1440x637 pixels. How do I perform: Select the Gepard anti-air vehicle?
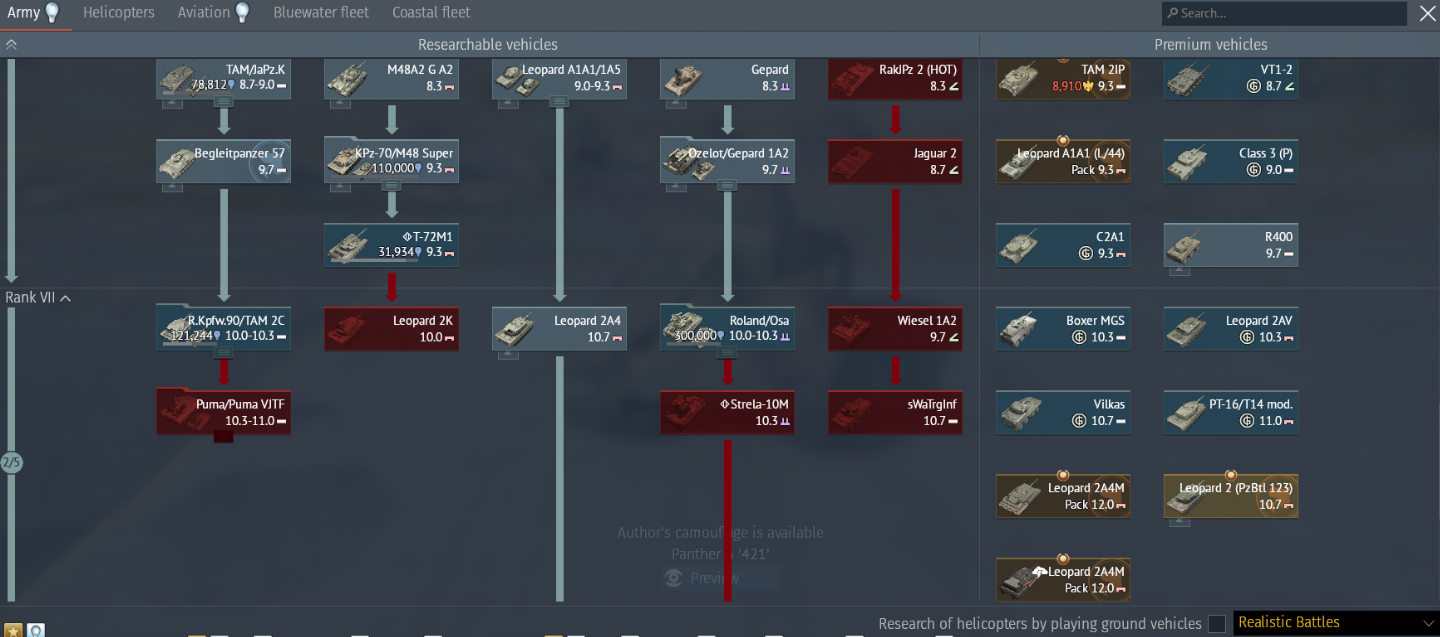pos(728,78)
